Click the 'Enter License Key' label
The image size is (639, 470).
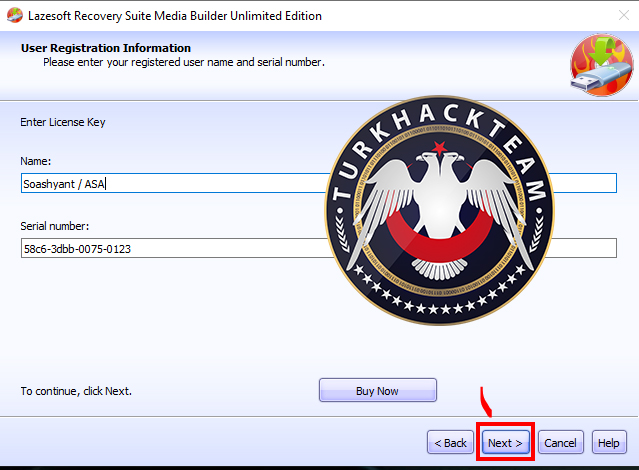[x=63, y=122]
